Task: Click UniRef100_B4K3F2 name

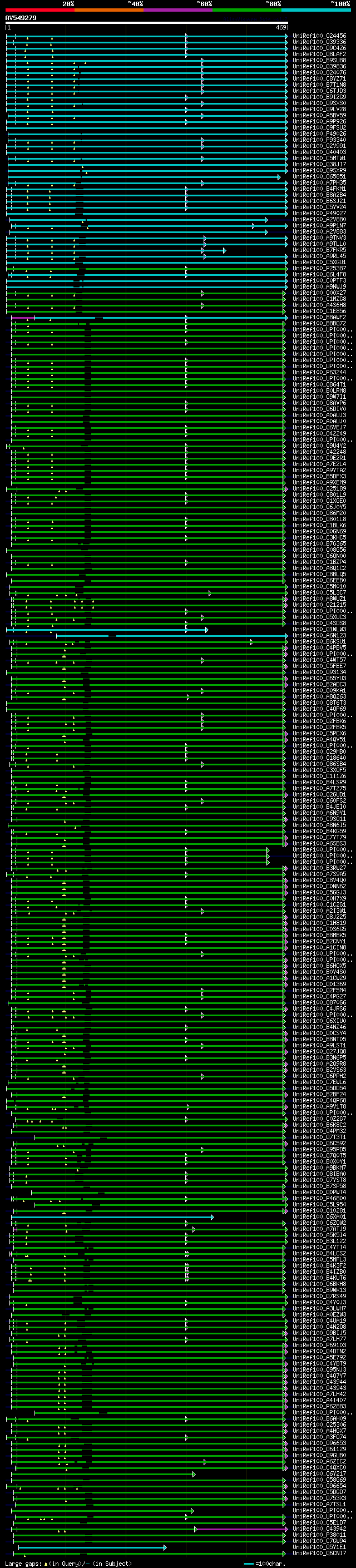Action: tap(319, 1265)
